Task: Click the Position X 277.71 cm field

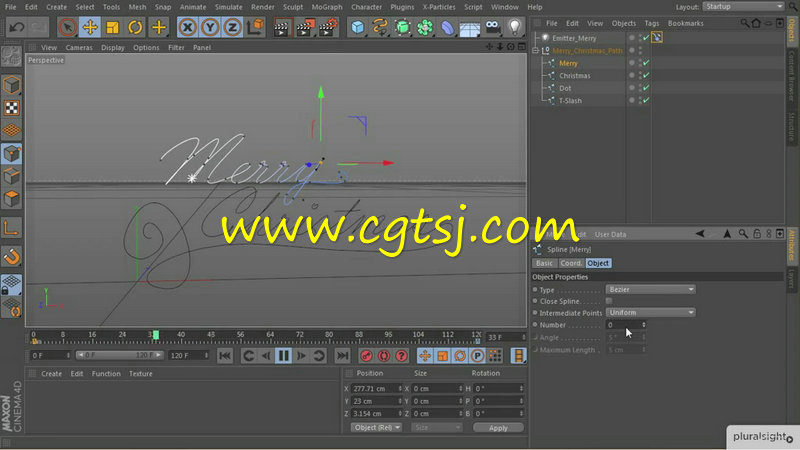Action: tap(377, 389)
